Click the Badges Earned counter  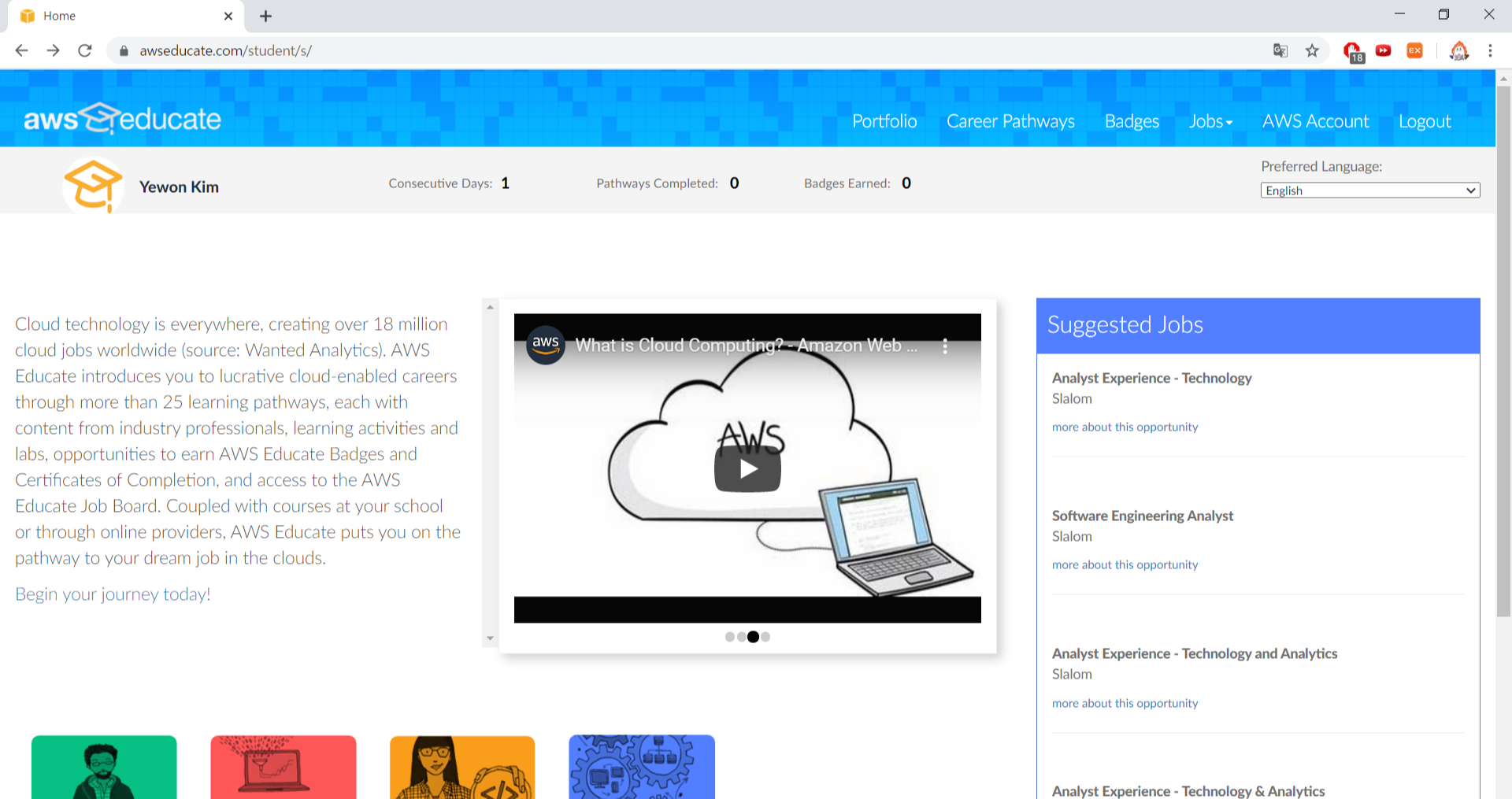tap(858, 183)
